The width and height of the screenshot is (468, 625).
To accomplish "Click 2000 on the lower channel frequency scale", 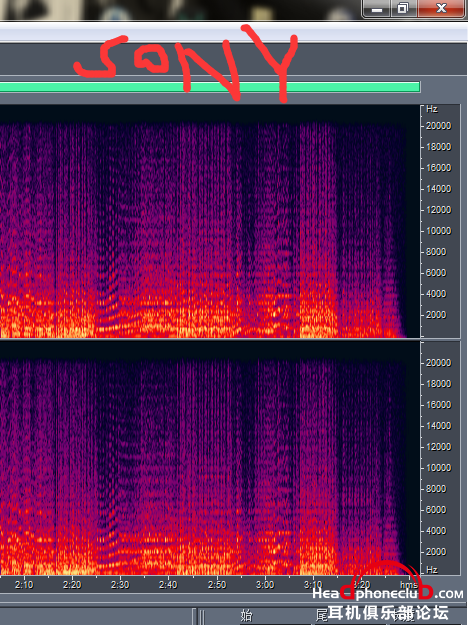I will point(436,552).
